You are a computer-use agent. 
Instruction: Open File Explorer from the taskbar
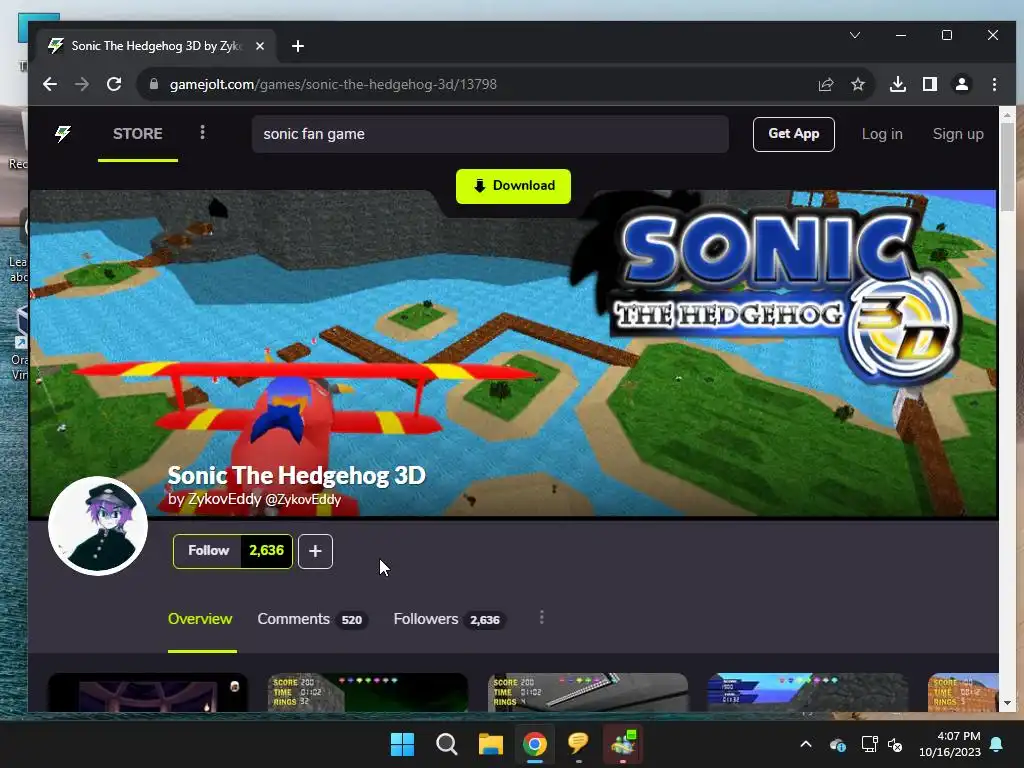pyautogui.click(x=490, y=744)
